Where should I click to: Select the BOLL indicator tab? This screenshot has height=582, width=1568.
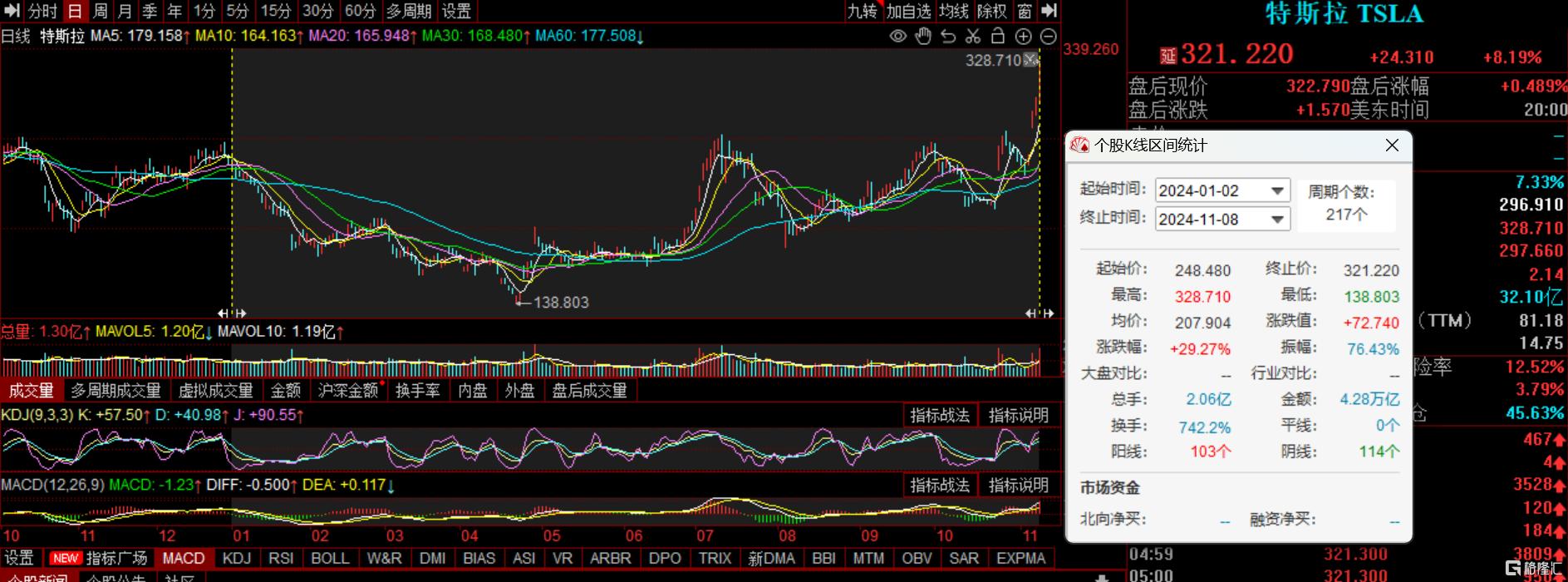[330, 558]
